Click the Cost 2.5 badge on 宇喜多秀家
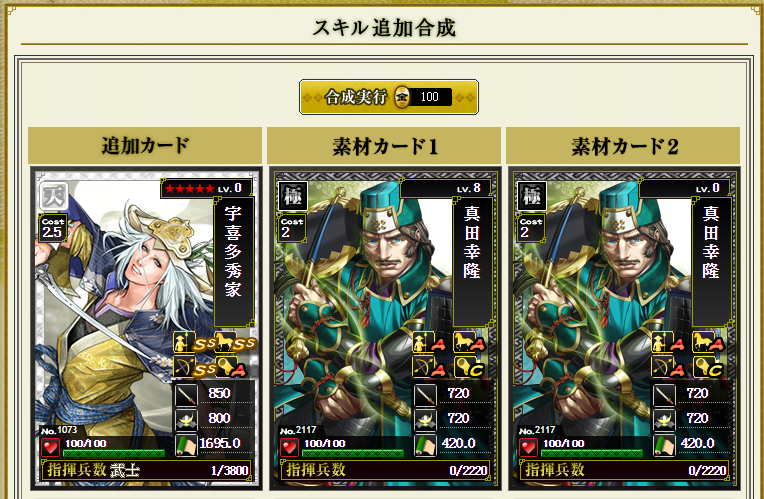The image size is (764, 499). click(52, 228)
